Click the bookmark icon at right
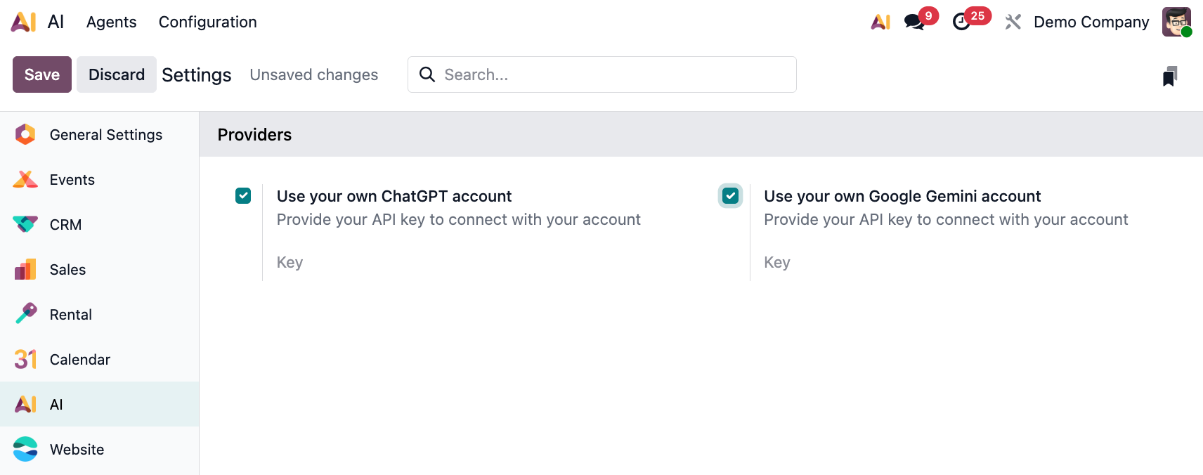 point(1169,77)
